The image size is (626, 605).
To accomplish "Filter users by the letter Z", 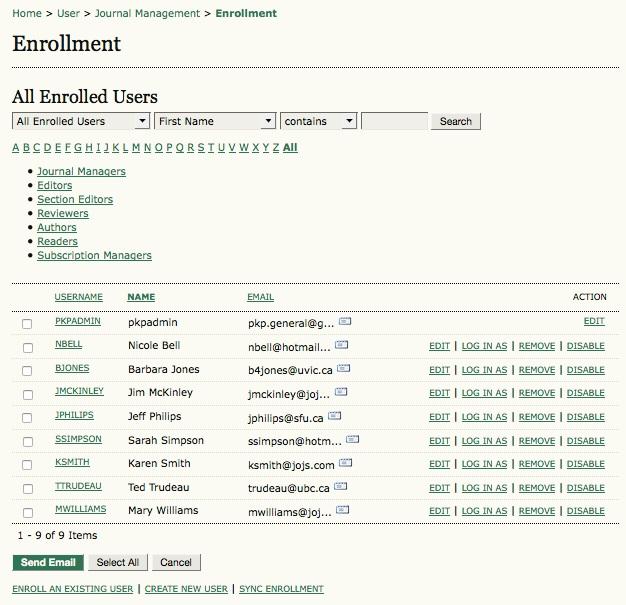I will point(275,147).
